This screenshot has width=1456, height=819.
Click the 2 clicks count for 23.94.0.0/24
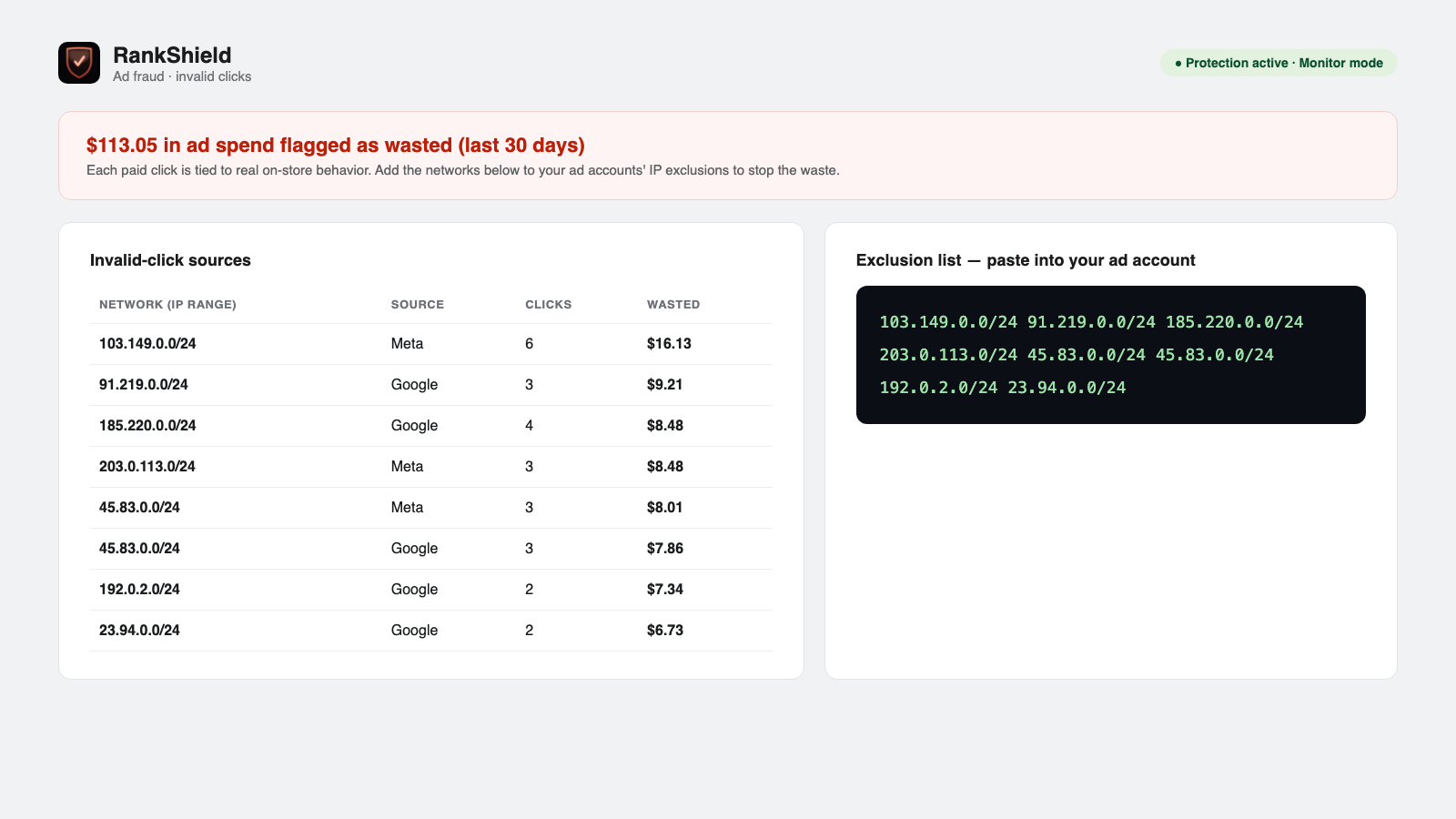(529, 631)
